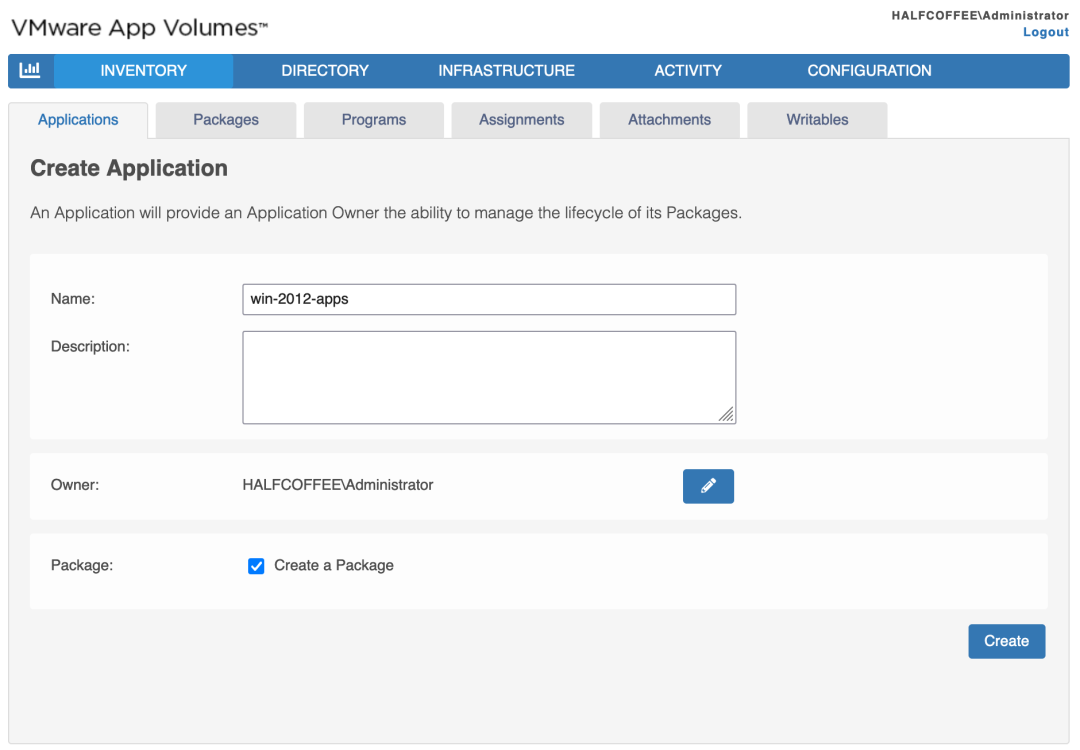
Task: Switch to the Applications tab
Action: click(x=78, y=120)
